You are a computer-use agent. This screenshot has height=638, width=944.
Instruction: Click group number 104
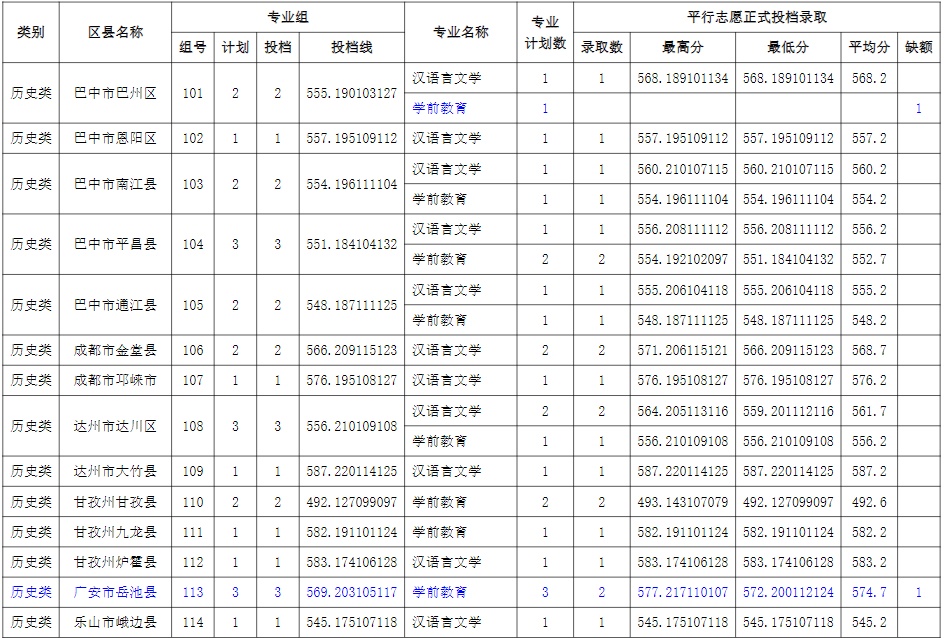tap(193, 244)
